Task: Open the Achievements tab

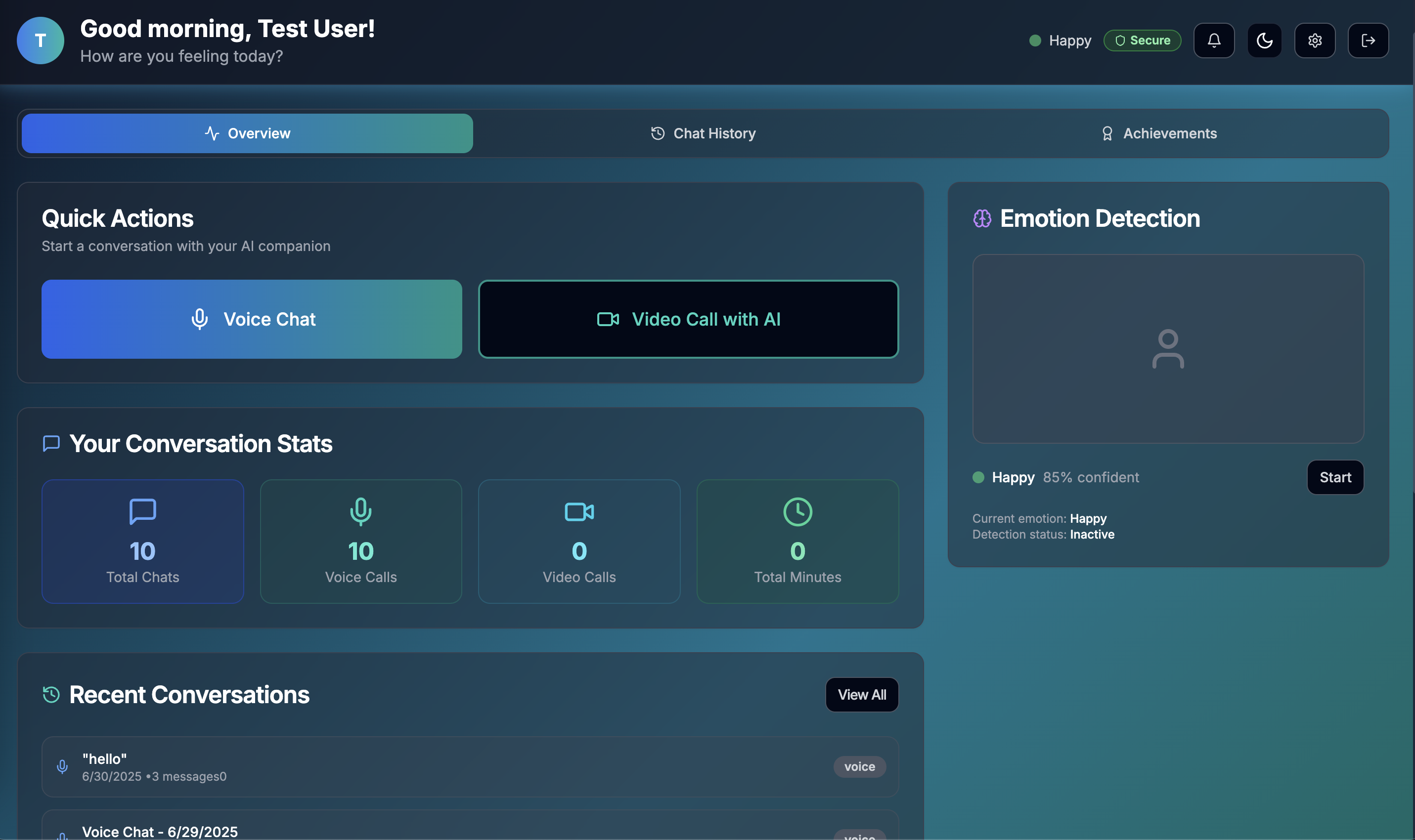Action: 1158,133
